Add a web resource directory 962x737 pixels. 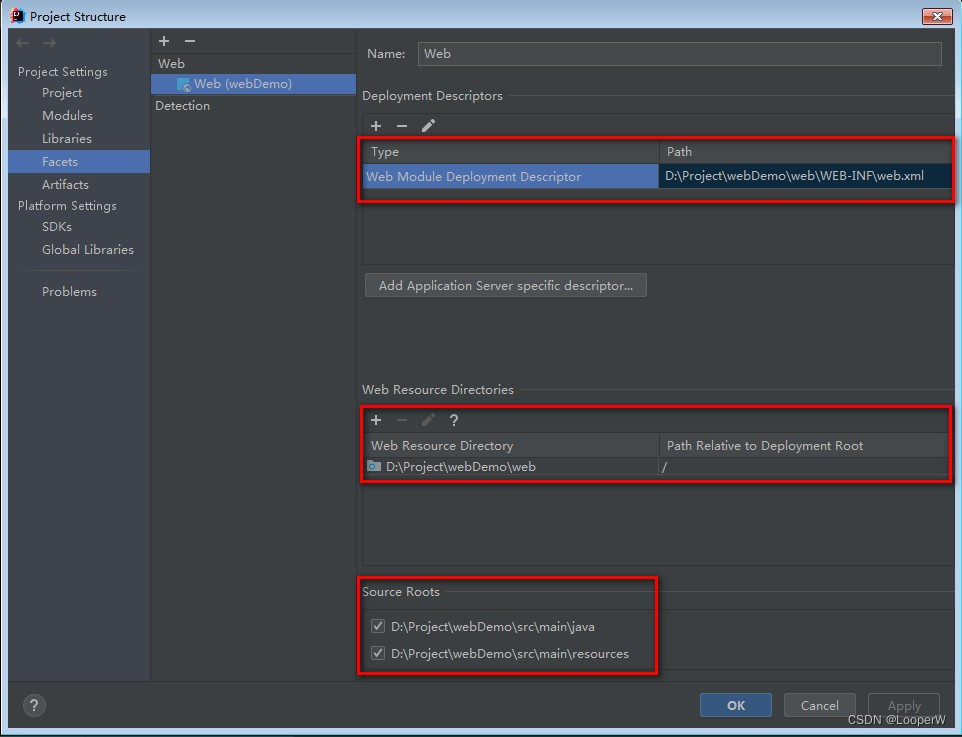coord(376,420)
